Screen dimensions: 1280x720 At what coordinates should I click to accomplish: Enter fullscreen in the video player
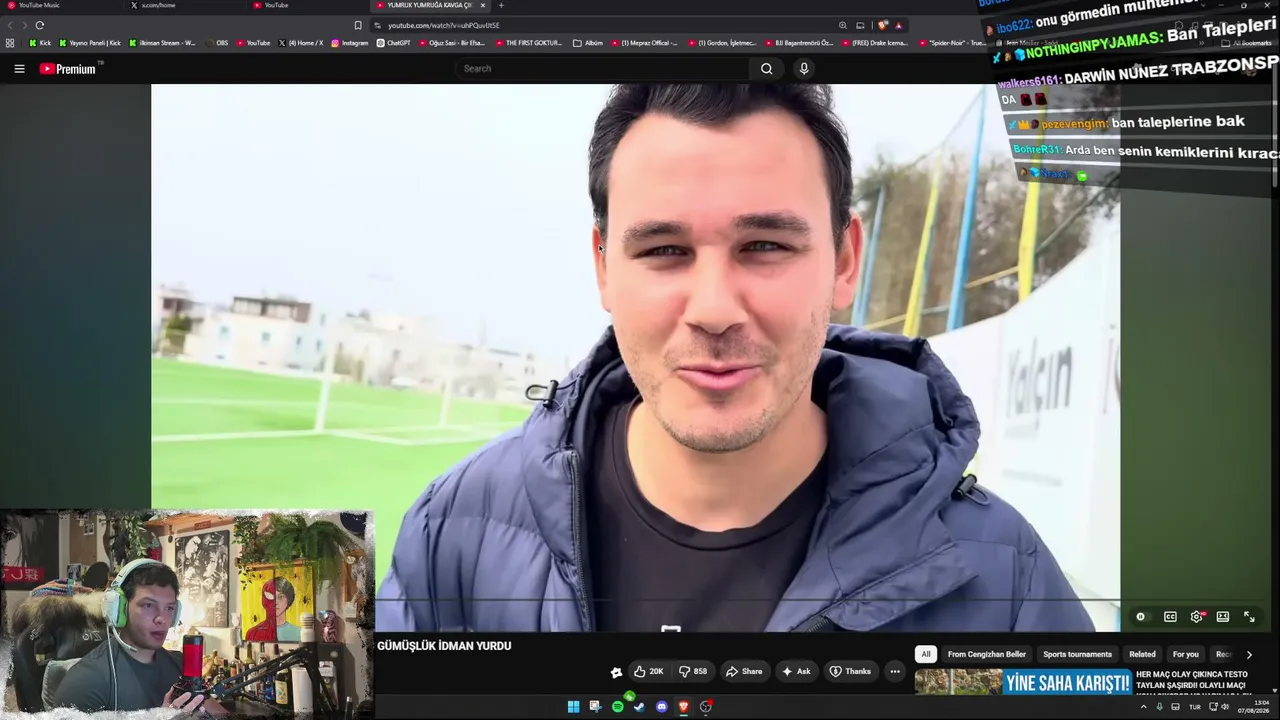pos(1249,617)
